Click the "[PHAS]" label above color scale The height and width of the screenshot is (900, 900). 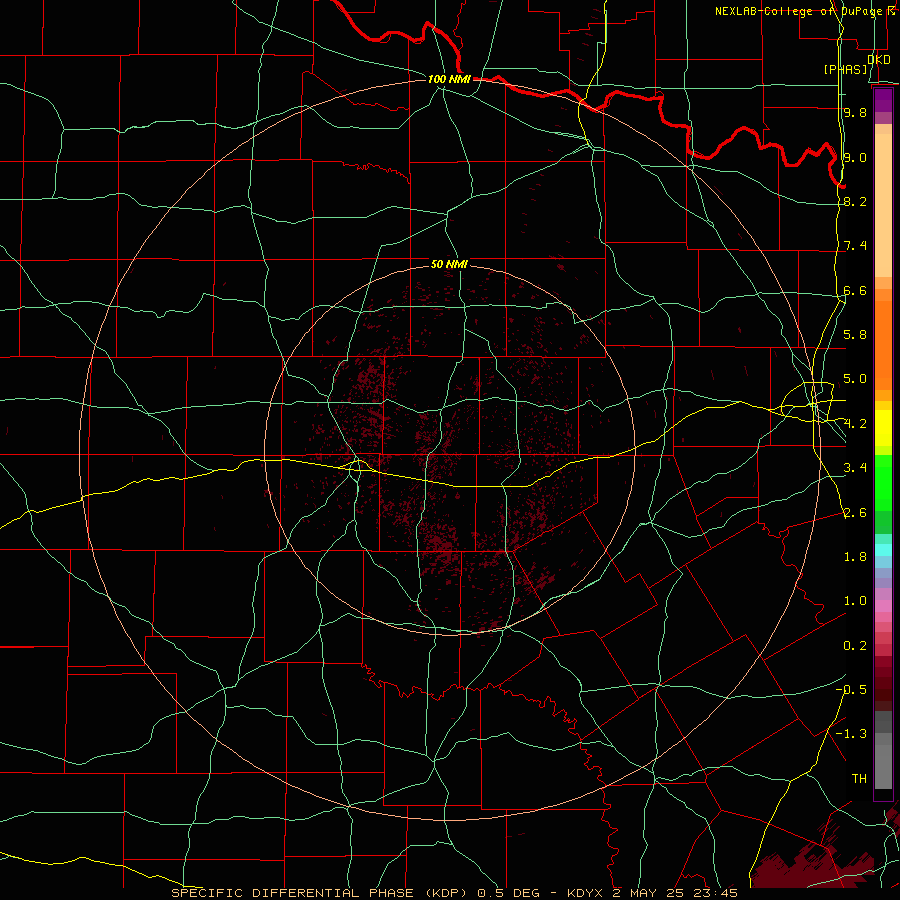click(845, 69)
